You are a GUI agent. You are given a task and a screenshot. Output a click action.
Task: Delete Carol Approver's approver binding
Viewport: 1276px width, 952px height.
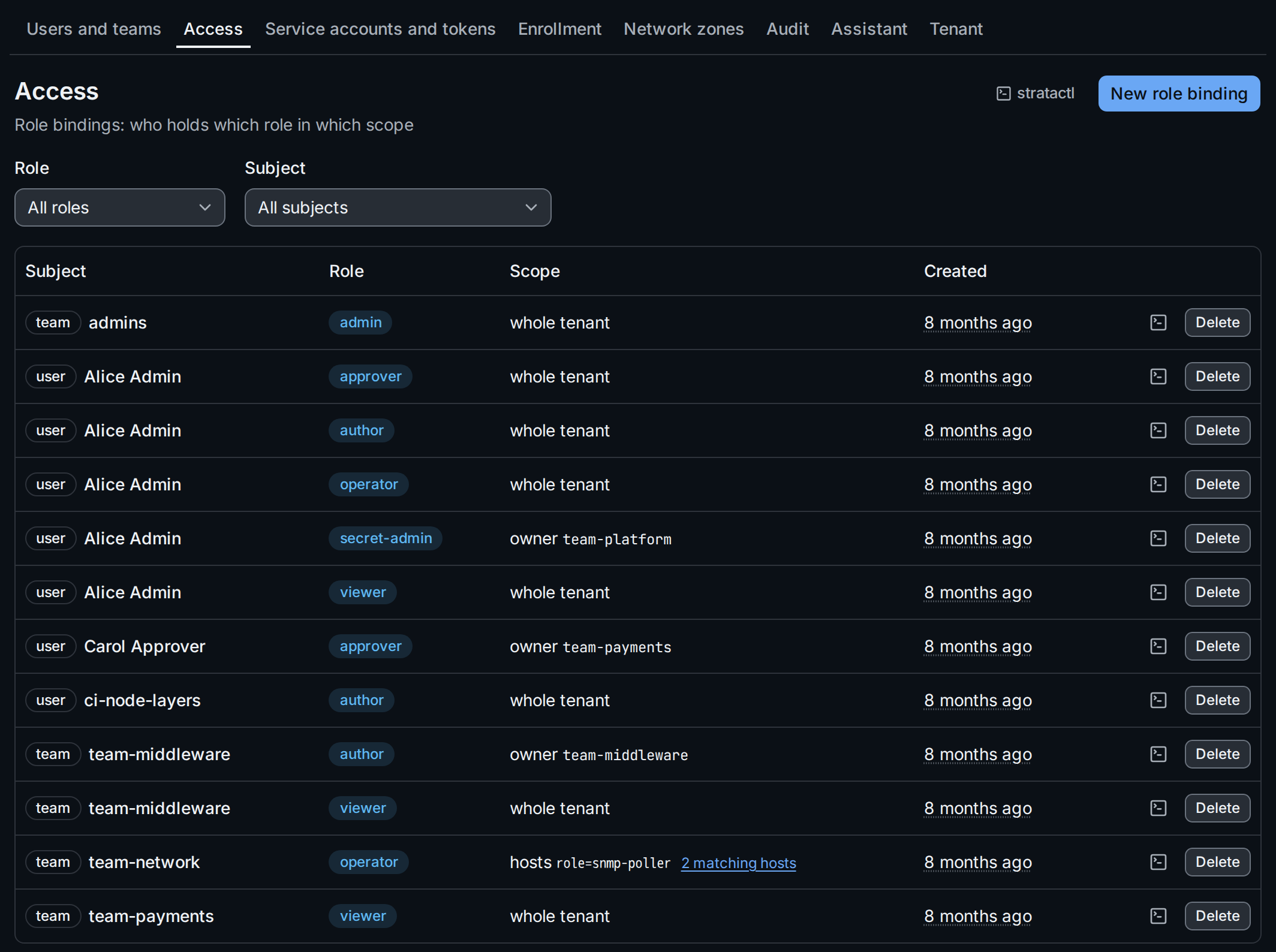pos(1217,646)
